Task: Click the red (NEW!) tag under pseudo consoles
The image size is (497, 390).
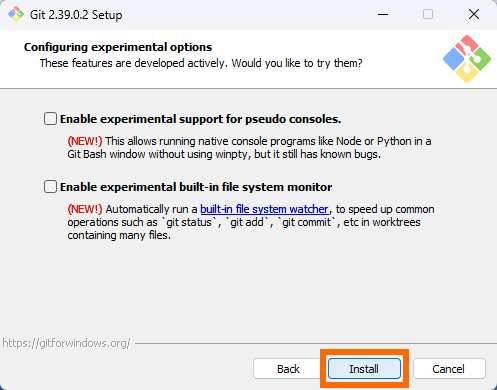Action: point(85,141)
